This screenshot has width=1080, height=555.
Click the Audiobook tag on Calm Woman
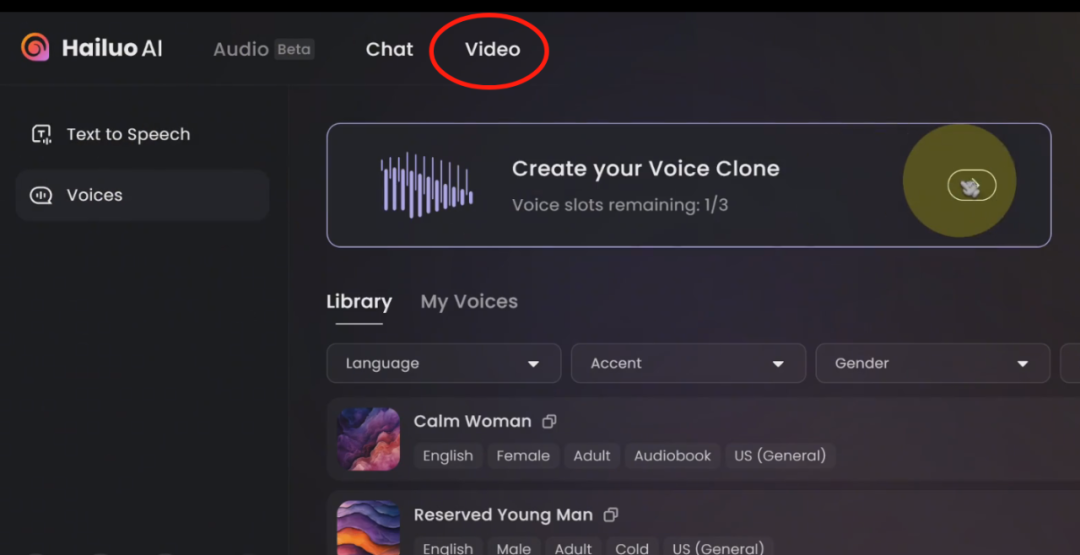tap(672, 456)
